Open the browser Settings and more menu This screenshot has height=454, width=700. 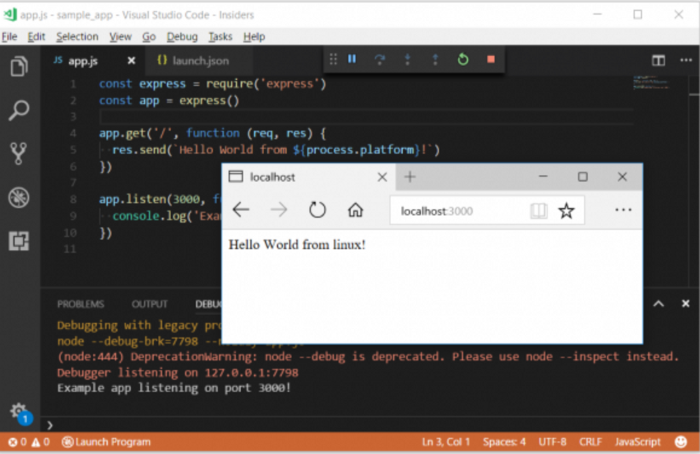pyautogui.click(x=623, y=210)
